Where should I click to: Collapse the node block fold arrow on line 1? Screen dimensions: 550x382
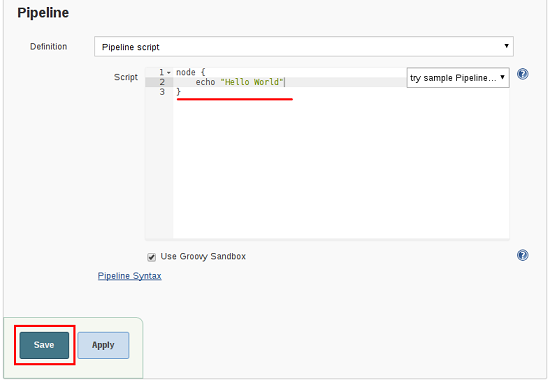pyautogui.click(x=169, y=73)
